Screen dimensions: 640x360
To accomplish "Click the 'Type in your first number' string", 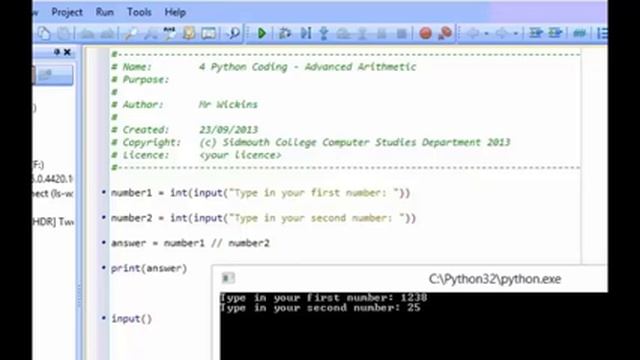I will (313, 193).
